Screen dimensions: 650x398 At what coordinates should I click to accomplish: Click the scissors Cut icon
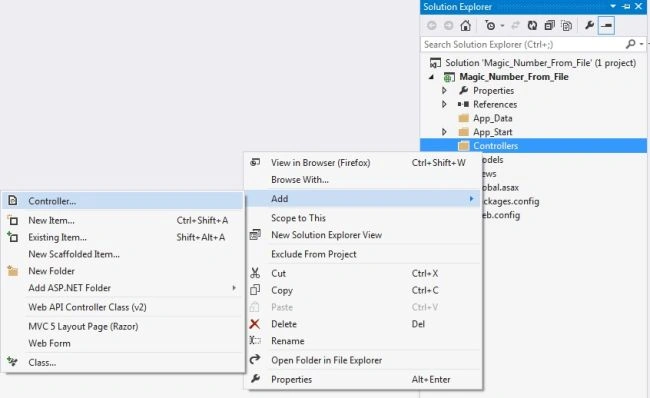click(x=255, y=273)
